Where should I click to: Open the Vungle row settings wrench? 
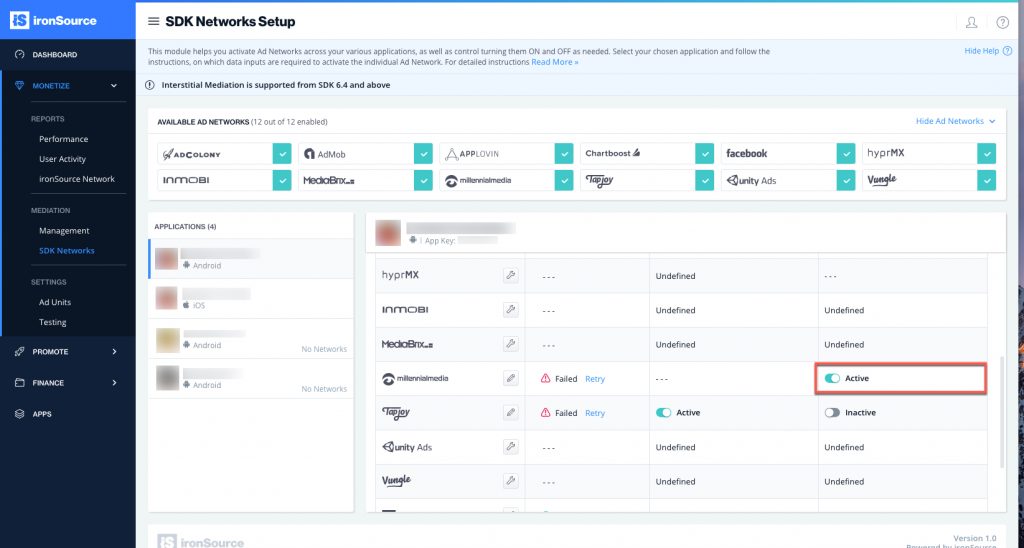[x=511, y=481]
